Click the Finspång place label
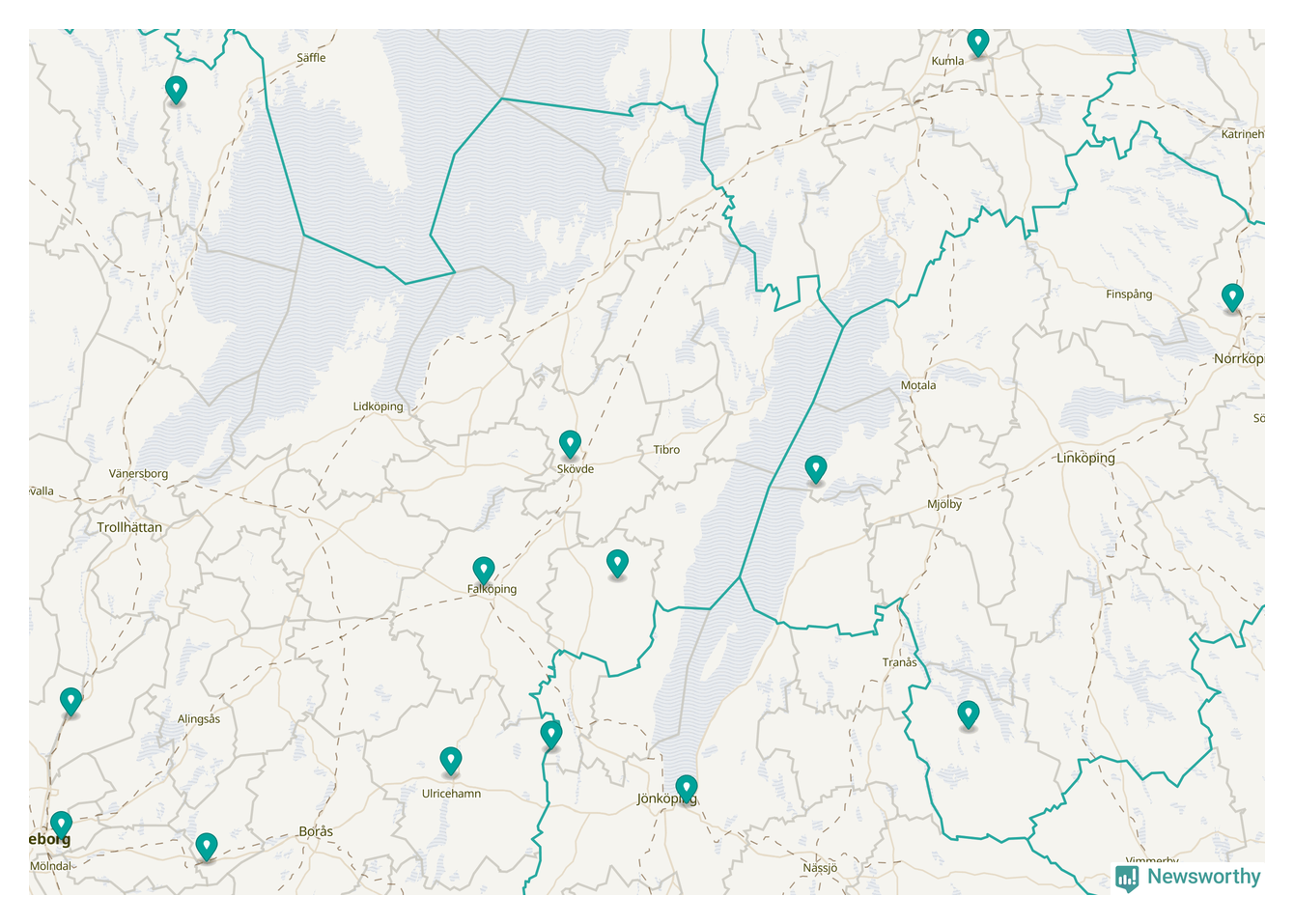The image size is (1294, 924). point(1128,294)
